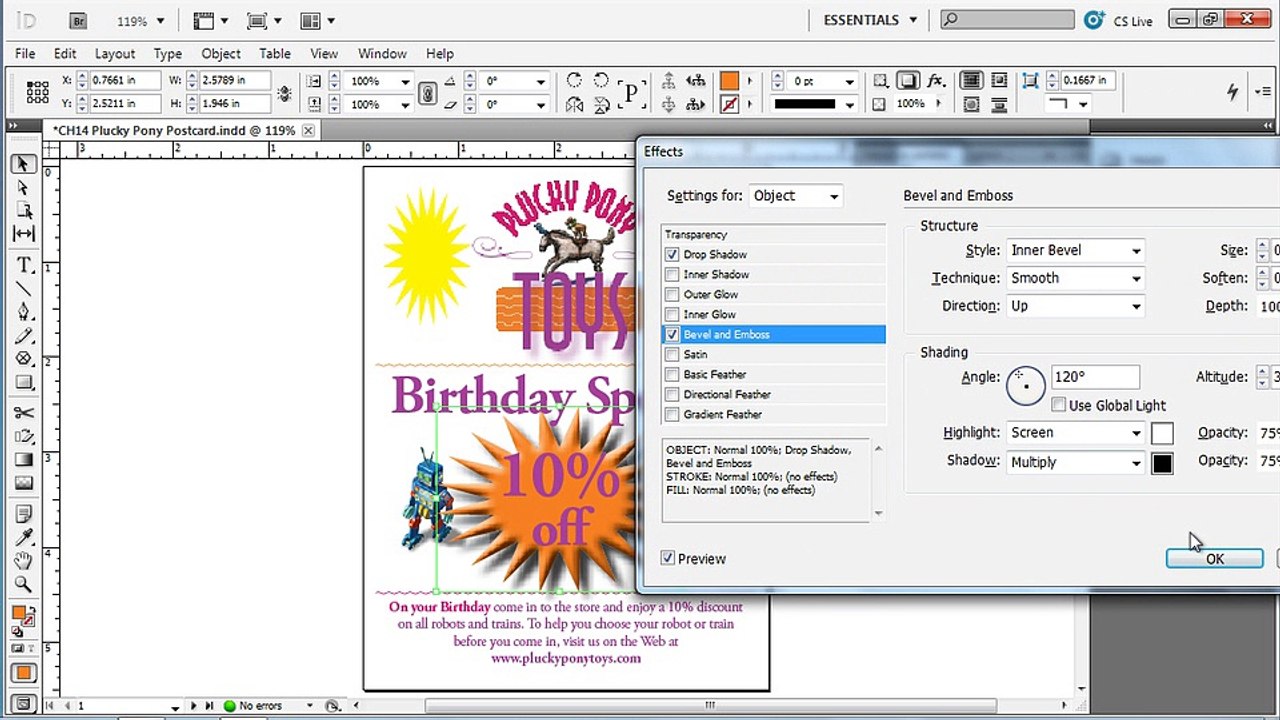Toggle the Use Global Light checkbox
Image resolution: width=1280 pixels, height=720 pixels.
pyautogui.click(x=1058, y=405)
